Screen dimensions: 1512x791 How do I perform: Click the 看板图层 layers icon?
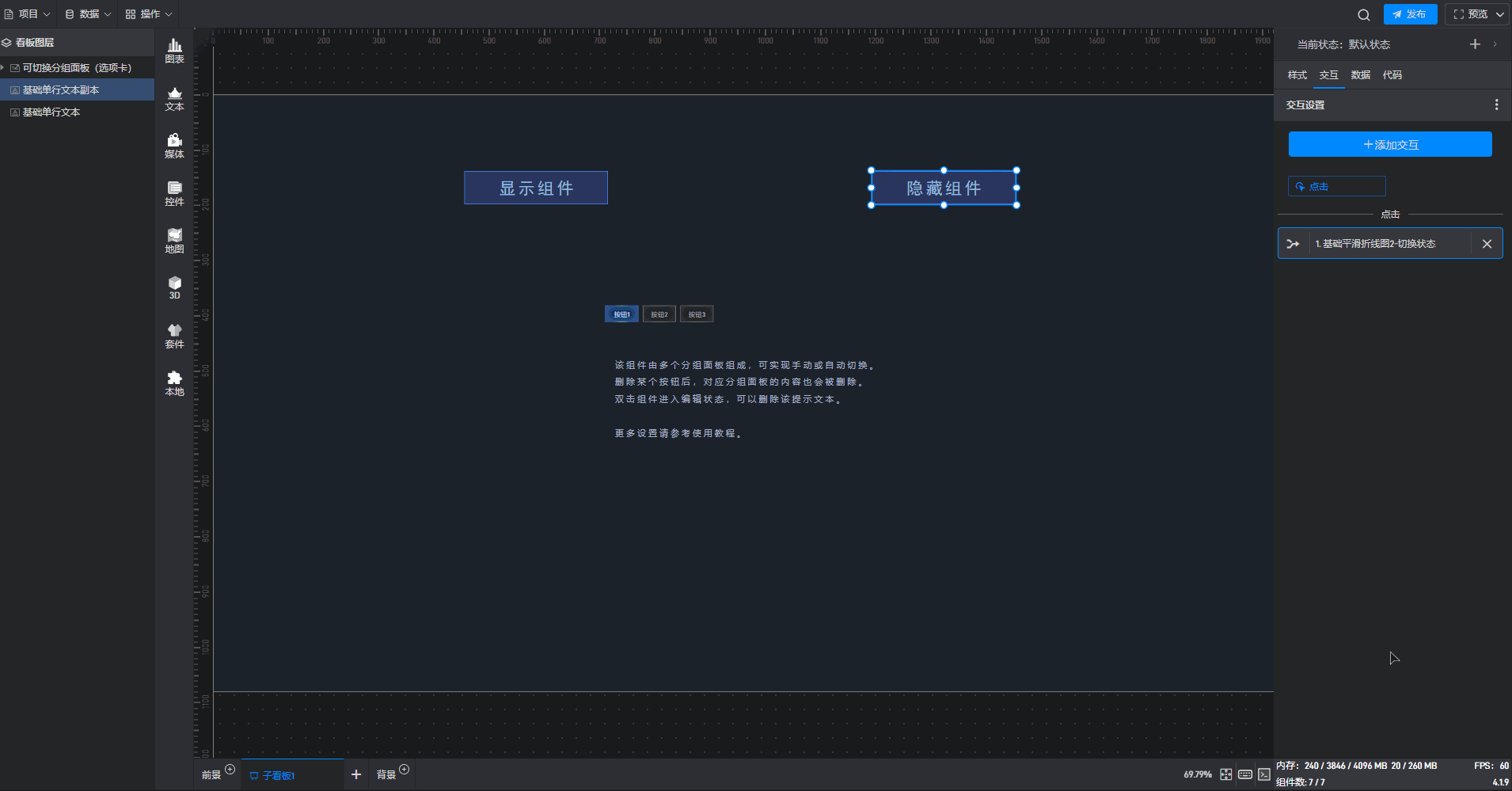coord(6,43)
